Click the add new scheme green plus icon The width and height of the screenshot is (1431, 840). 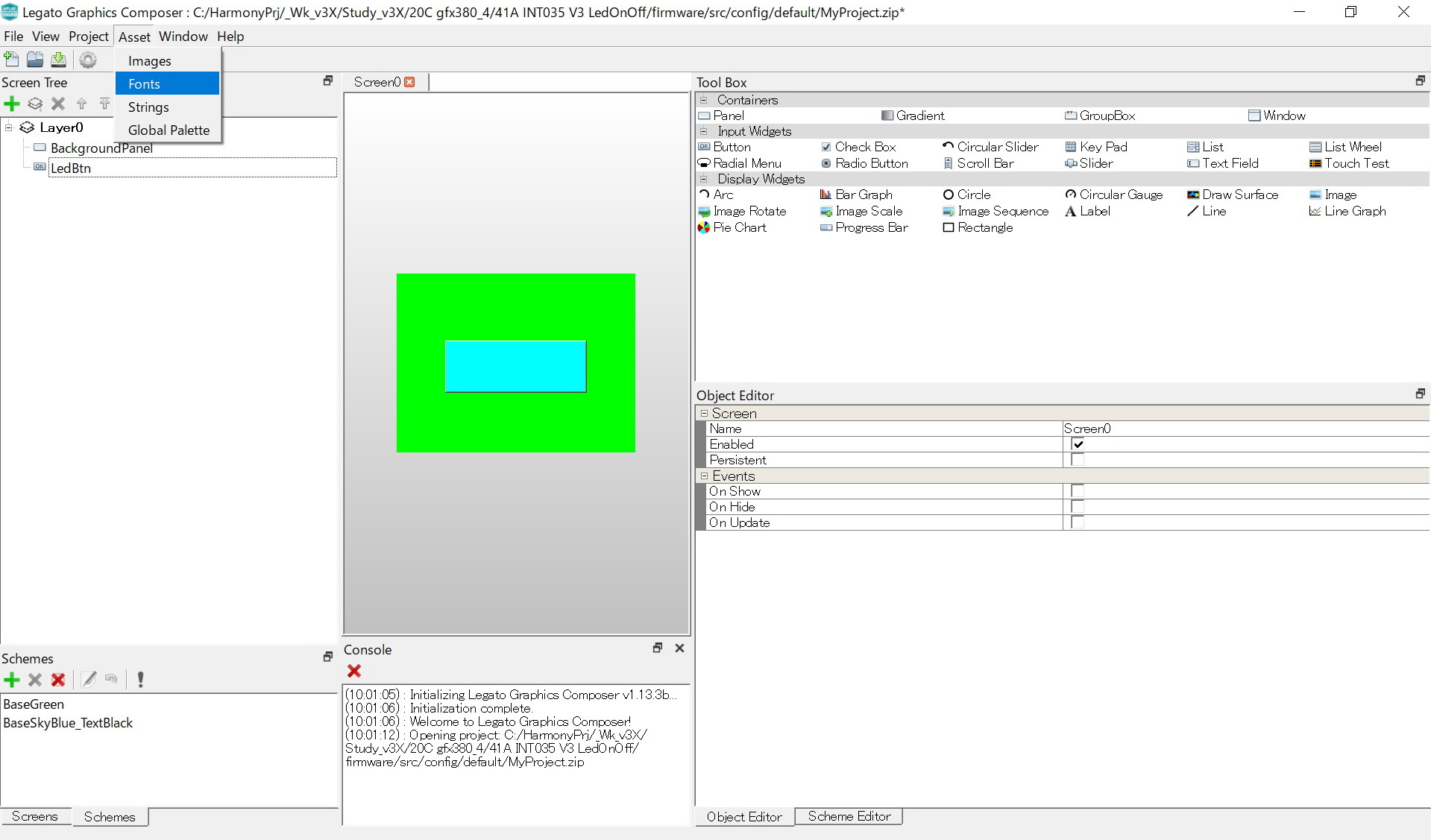click(x=12, y=679)
